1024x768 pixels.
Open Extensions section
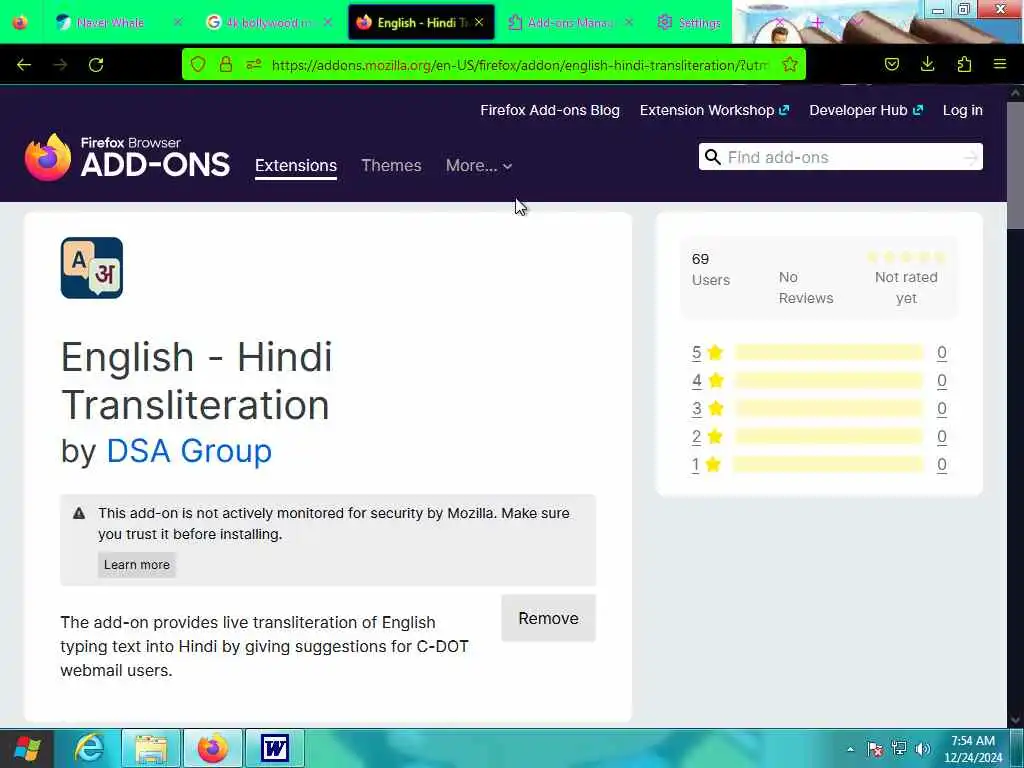coord(296,165)
